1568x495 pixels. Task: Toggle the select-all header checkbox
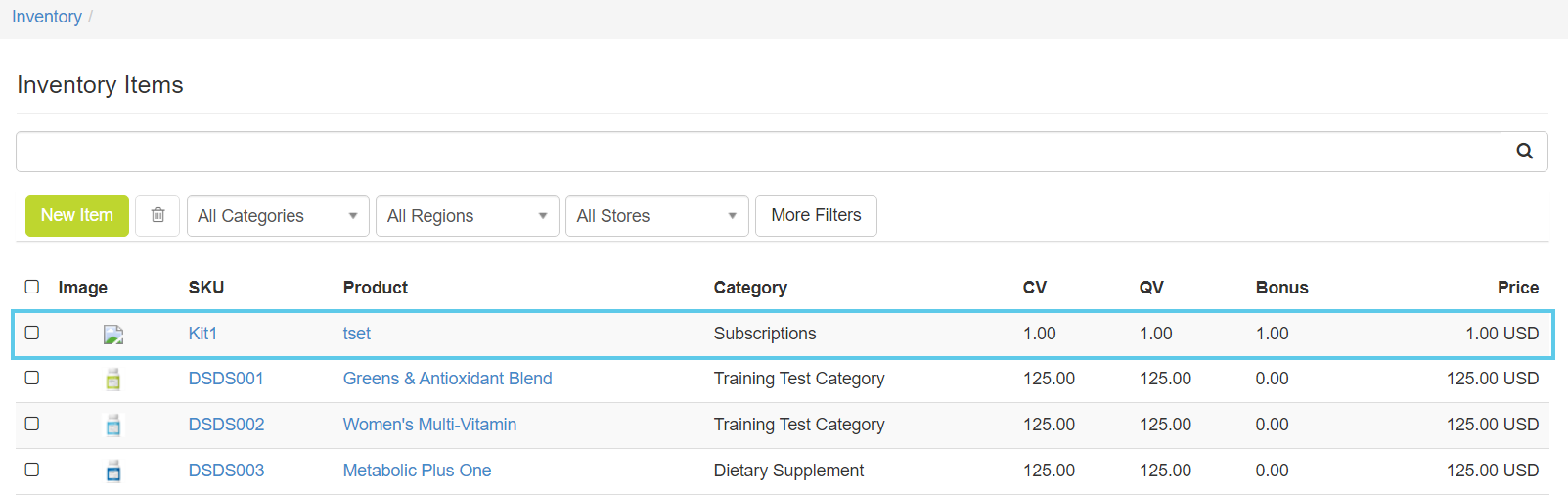pos(32,287)
